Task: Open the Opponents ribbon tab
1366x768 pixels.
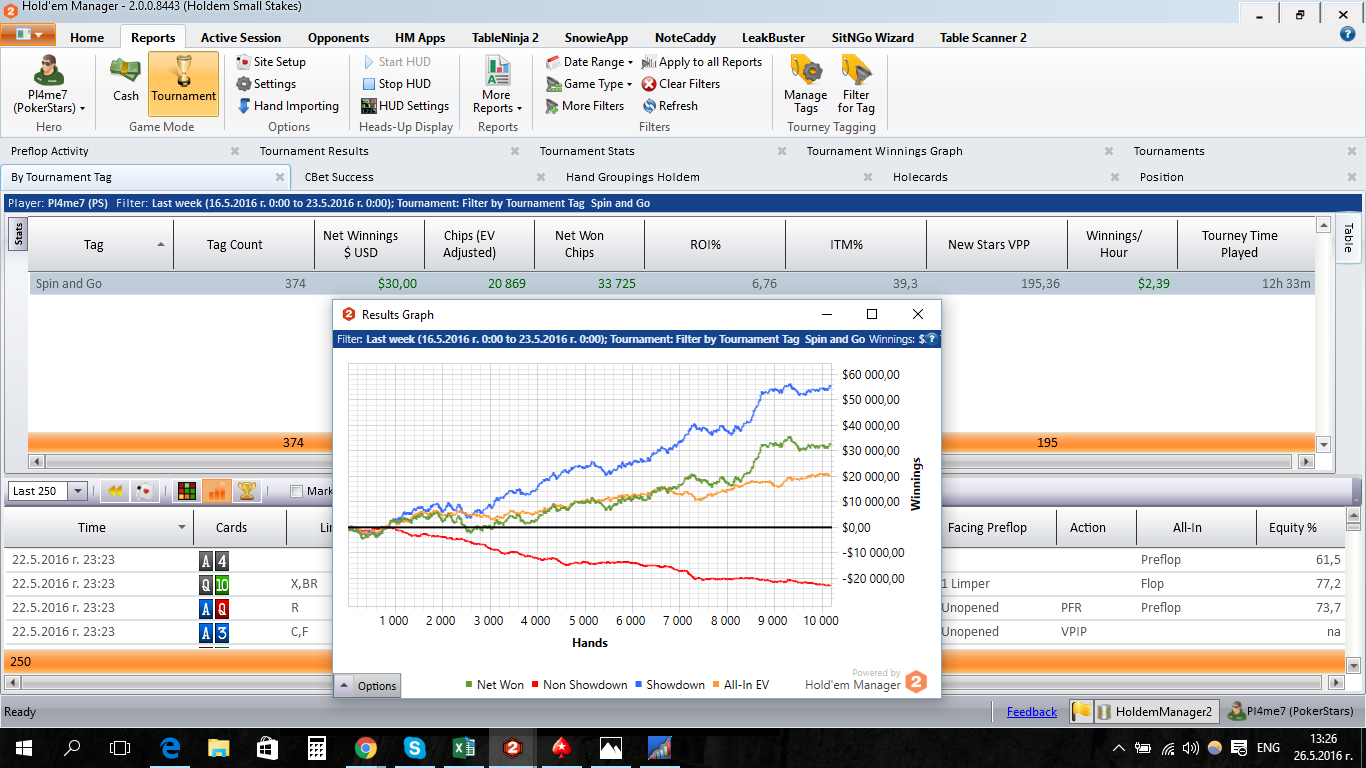Action: coord(338,38)
